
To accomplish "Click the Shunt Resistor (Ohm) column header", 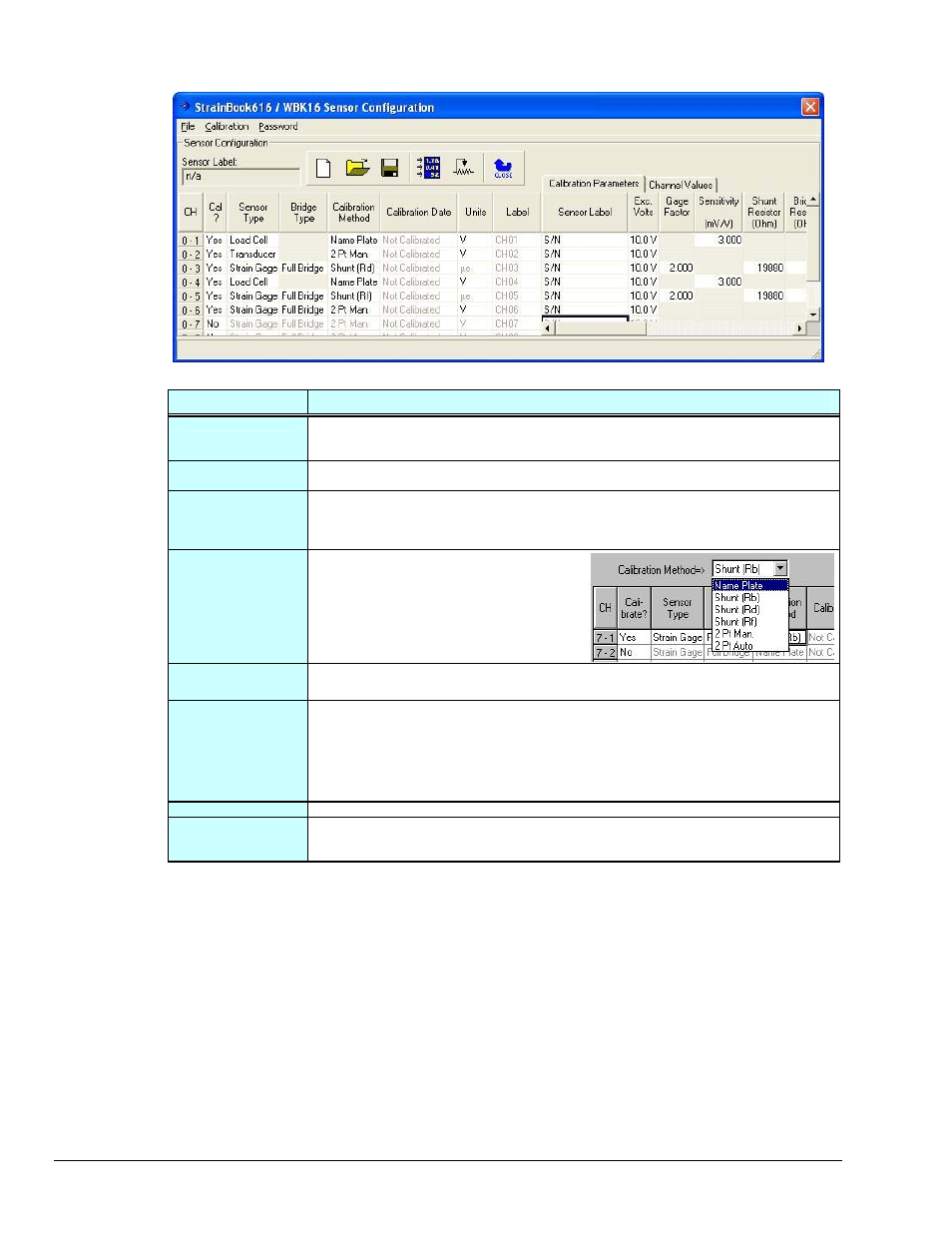I will [764, 213].
